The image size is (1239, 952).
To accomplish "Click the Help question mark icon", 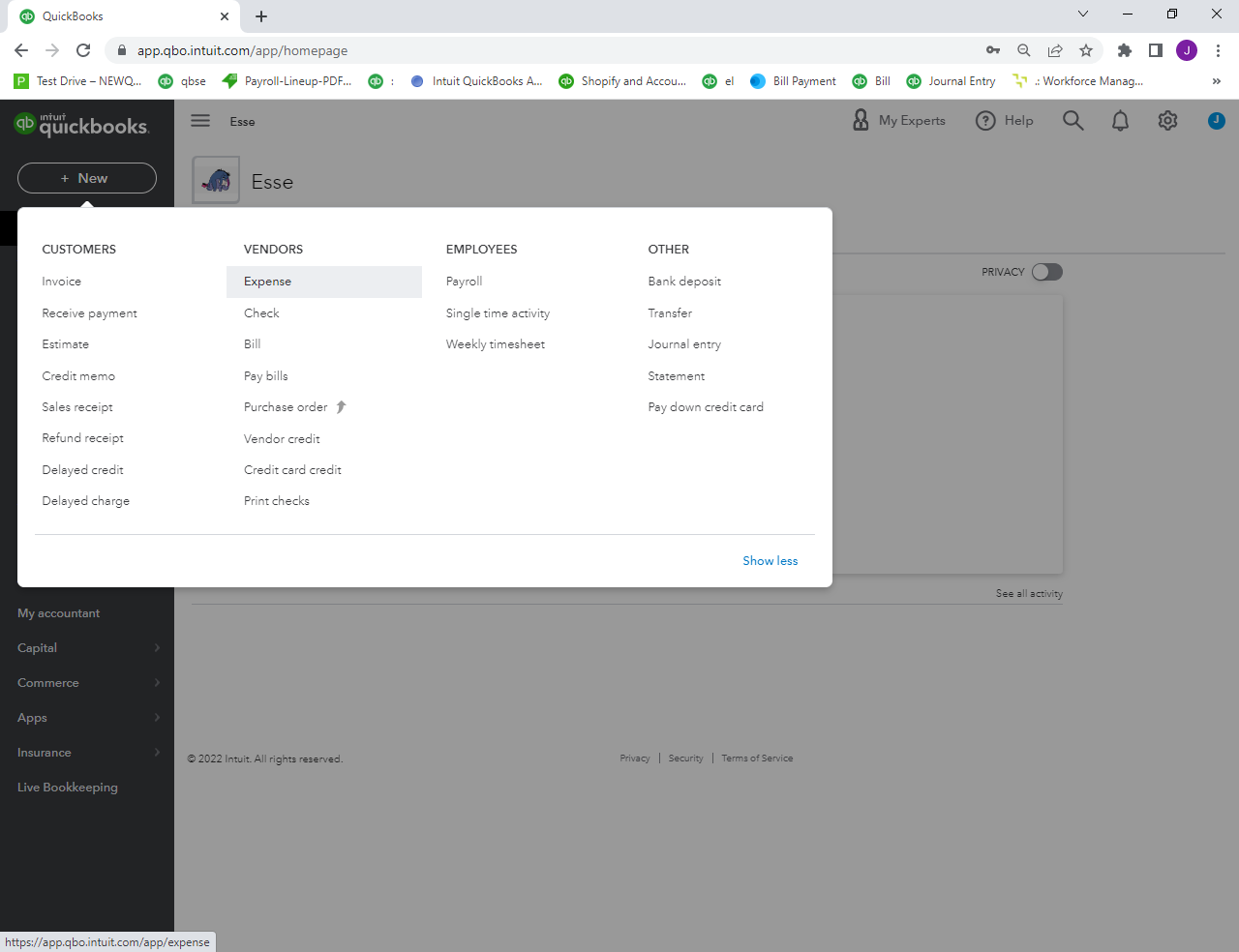I will click(x=985, y=121).
